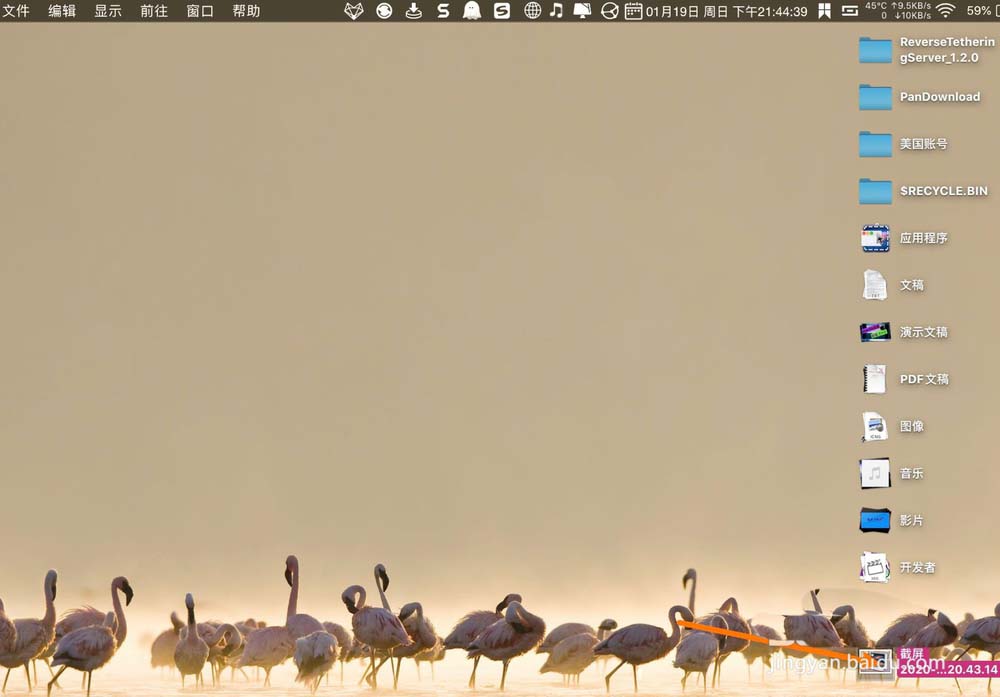Image resolution: width=1000 pixels, height=697 pixels.
Task: Open the download tray status icon
Action: 414,11
